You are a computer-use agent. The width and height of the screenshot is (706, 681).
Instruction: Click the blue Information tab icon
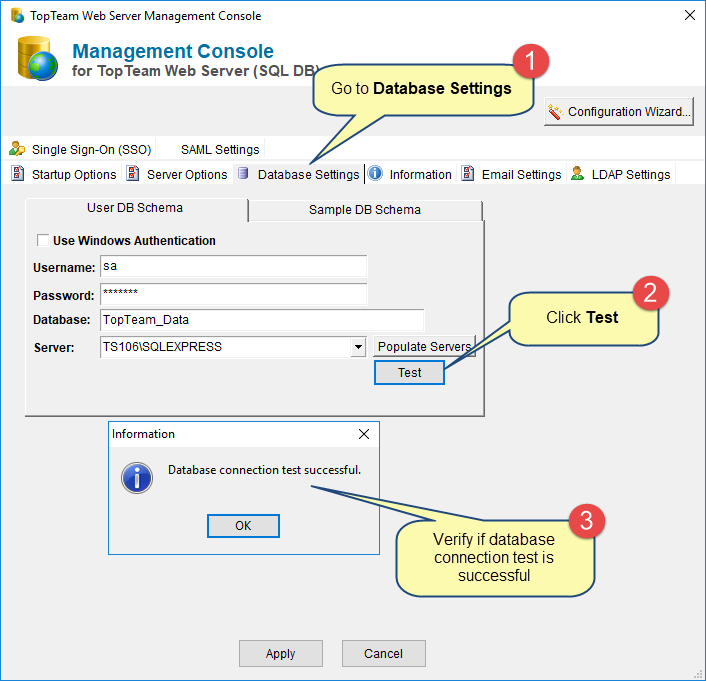pos(375,173)
